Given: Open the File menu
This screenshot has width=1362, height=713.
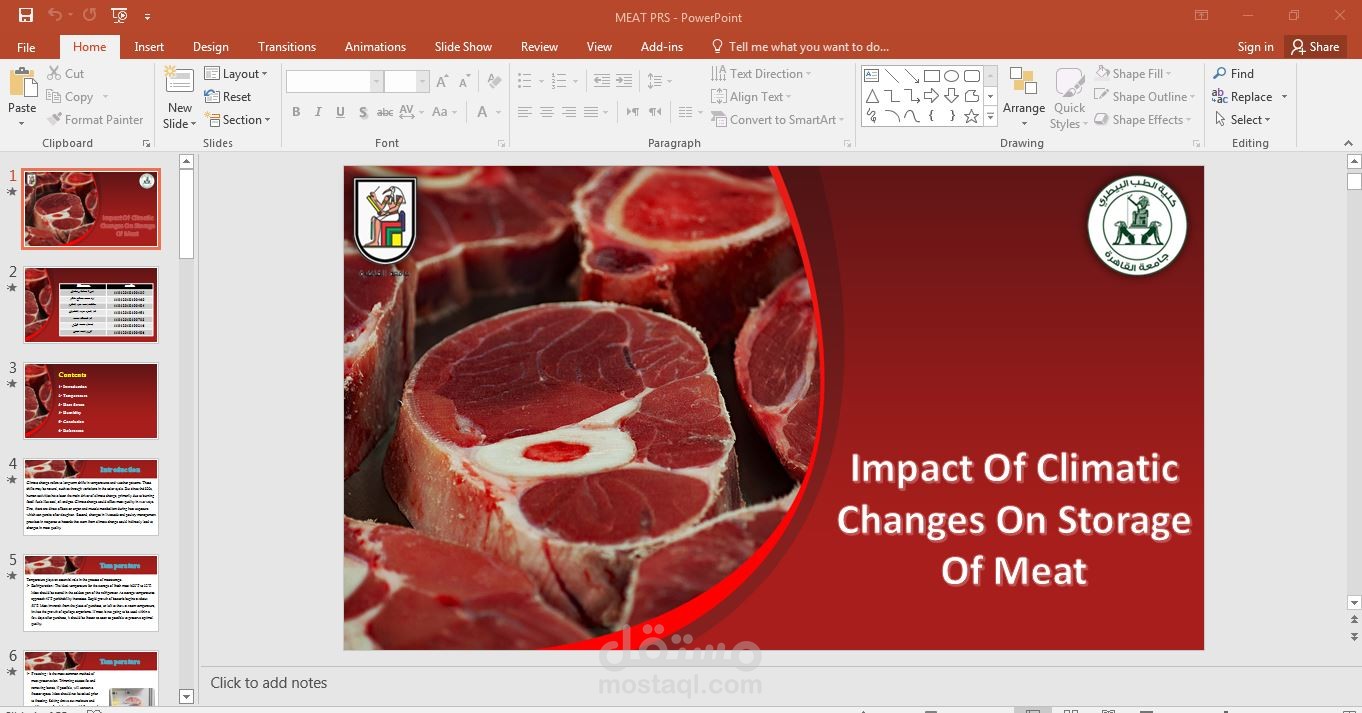Looking at the screenshot, I should pos(26,47).
